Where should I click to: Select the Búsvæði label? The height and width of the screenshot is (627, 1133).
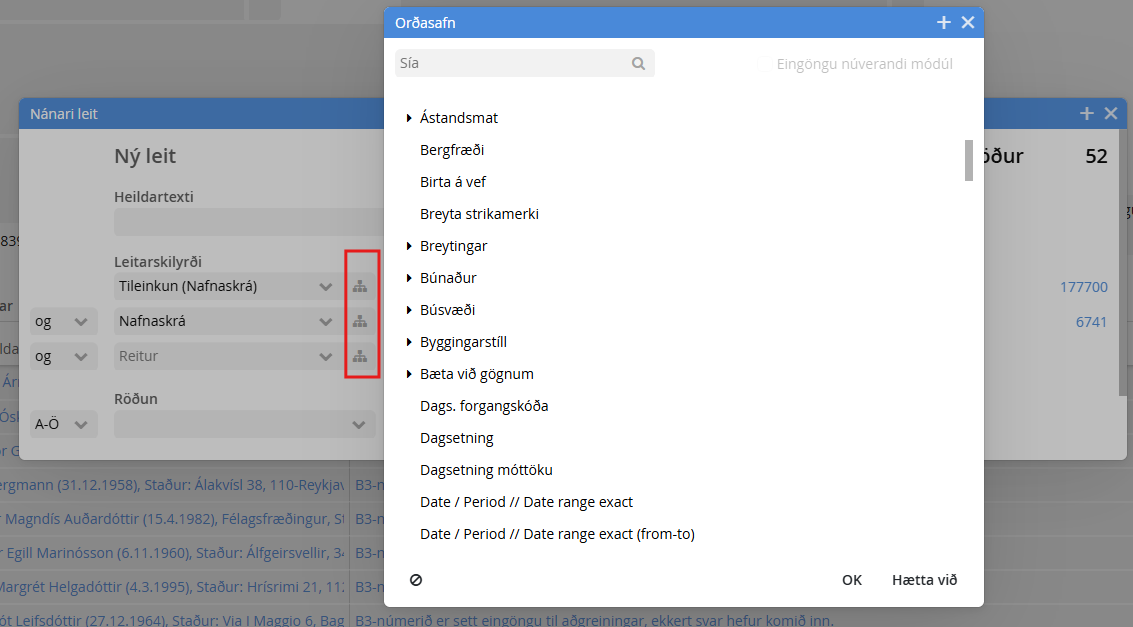[x=447, y=310]
